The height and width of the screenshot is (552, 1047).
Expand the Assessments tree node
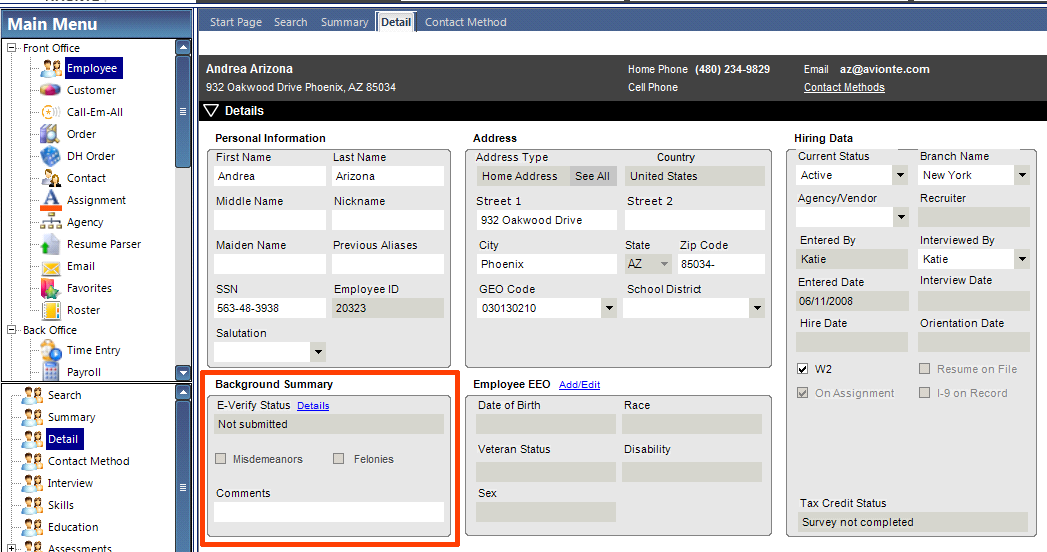(x=11, y=548)
